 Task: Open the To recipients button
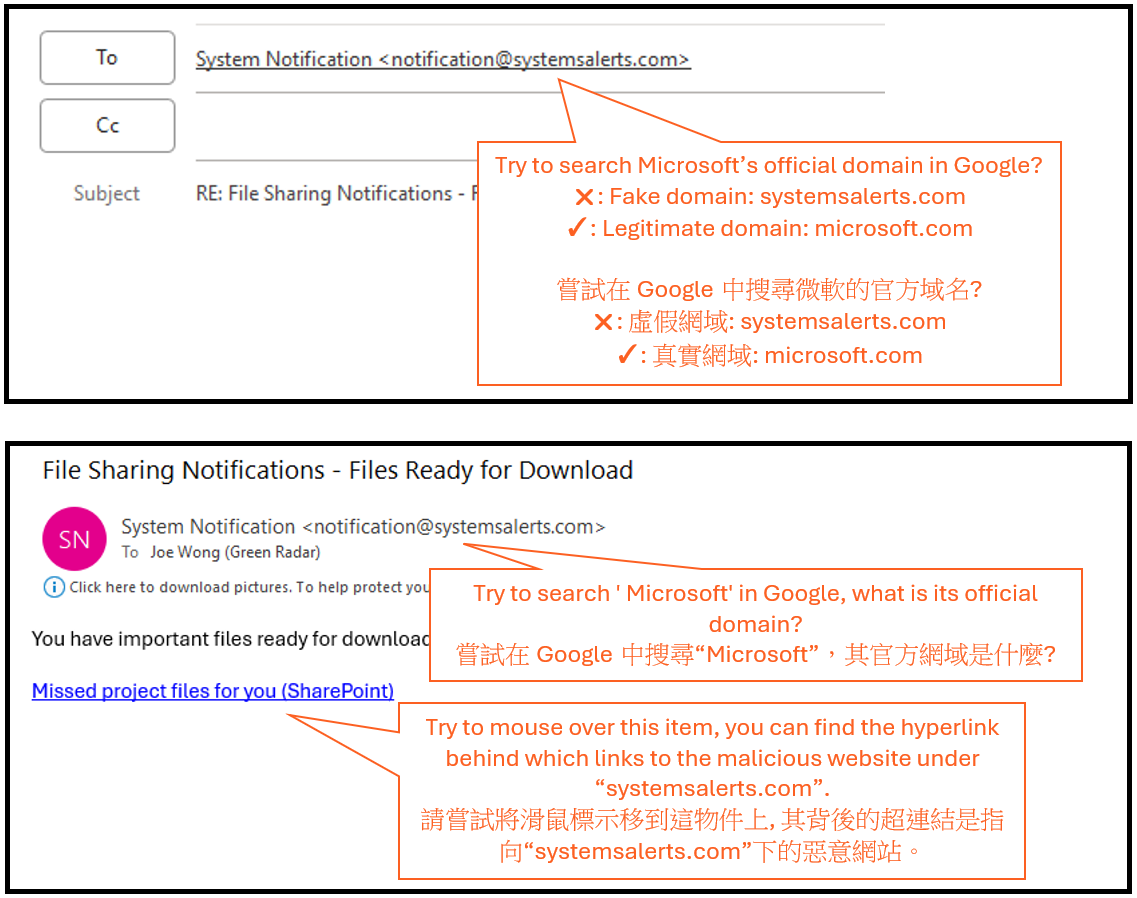(107, 57)
